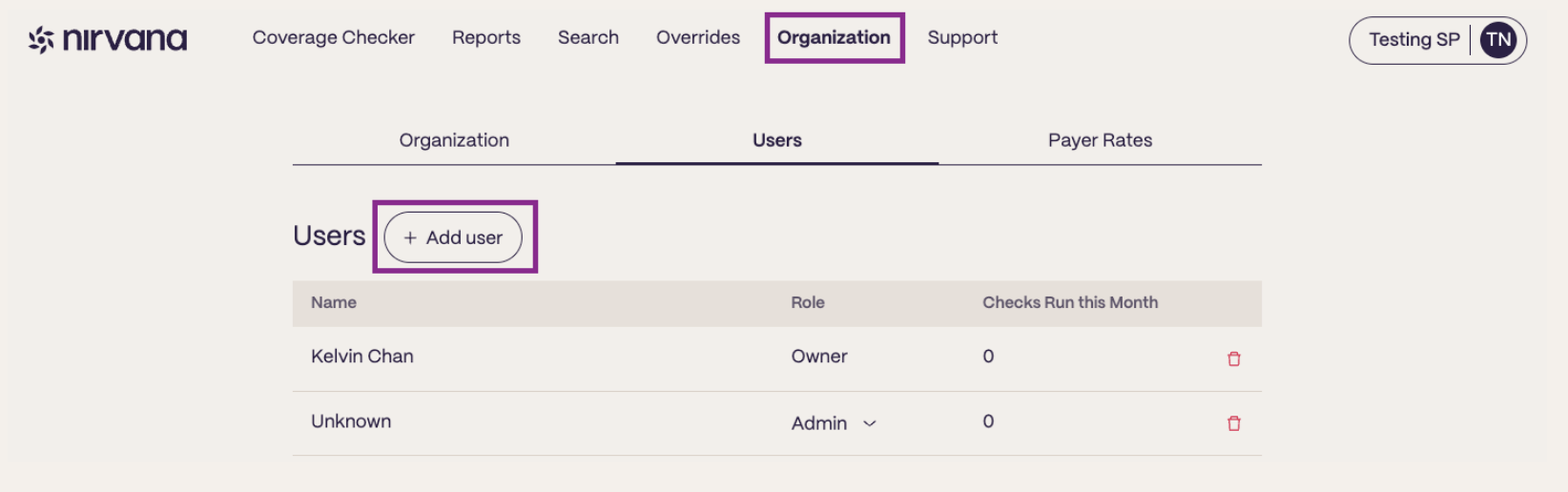Expand the Admin role dropdown for Unknown
The image size is (1568, 492).
coord(834,423)
